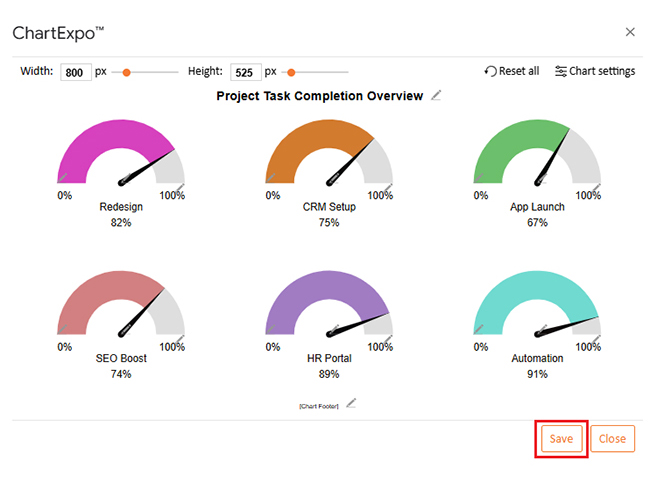Click the Project Task Completion Overview title
Image resolution: width=650 pixels, height=478 pixels.
320,96
